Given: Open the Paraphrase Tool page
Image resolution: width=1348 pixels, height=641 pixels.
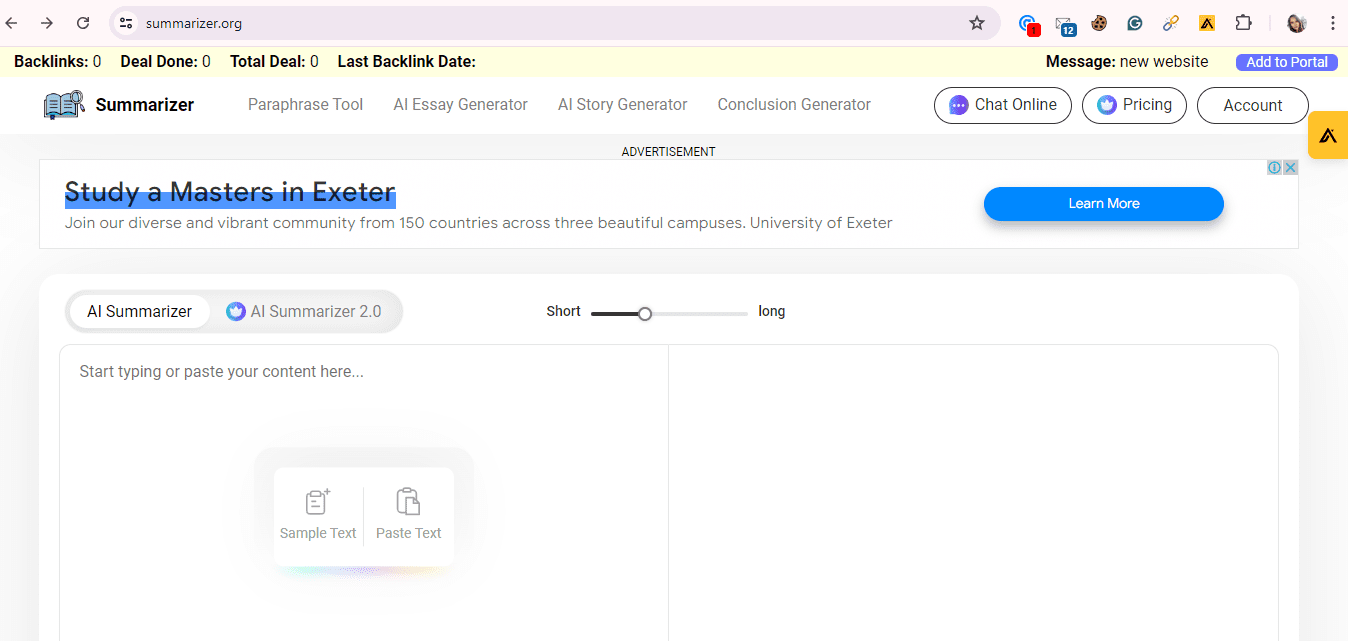Looking at the screenshot, I should pyautogui.click(x=305, y=104).
